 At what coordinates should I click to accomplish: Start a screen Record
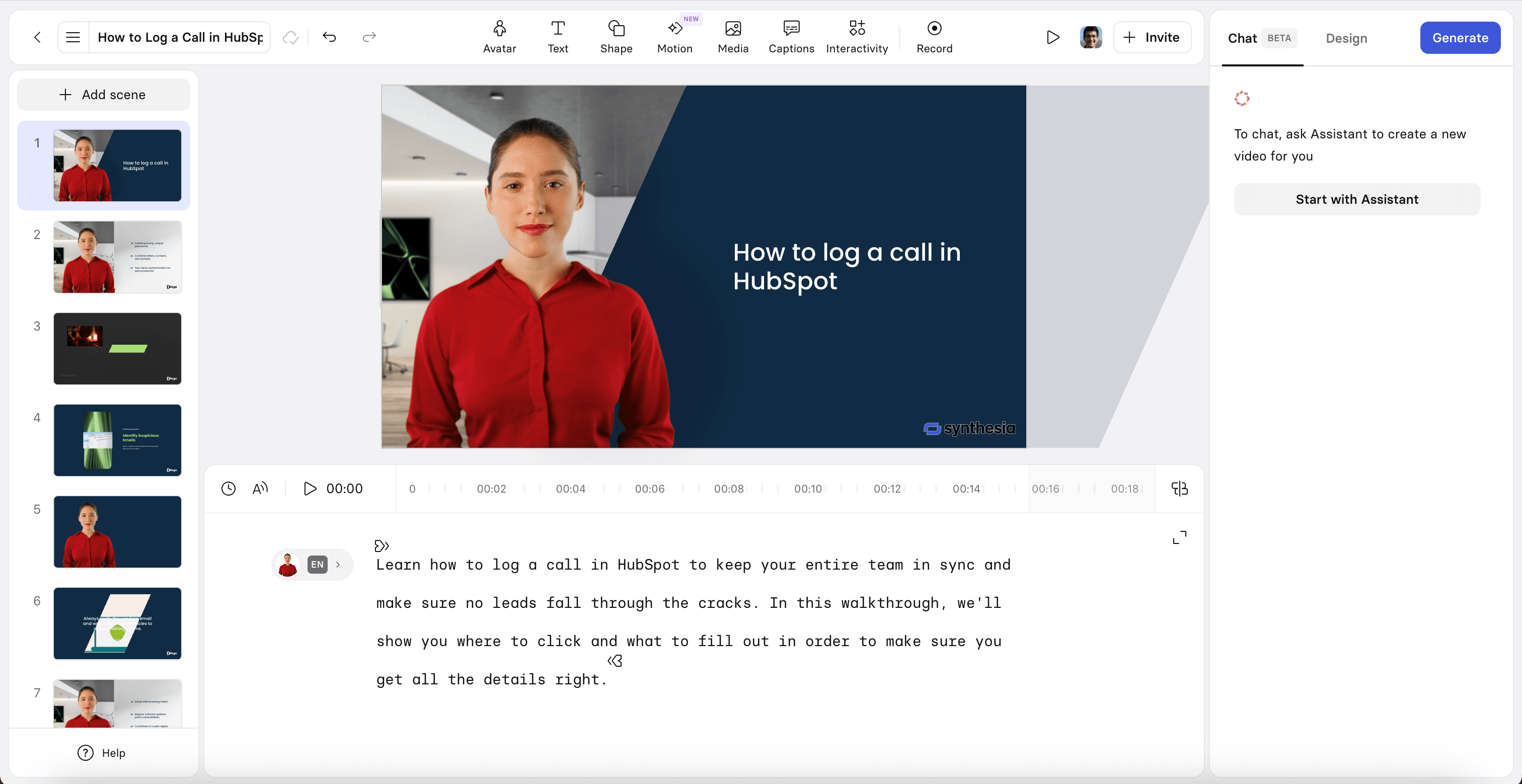click(934, 37)
